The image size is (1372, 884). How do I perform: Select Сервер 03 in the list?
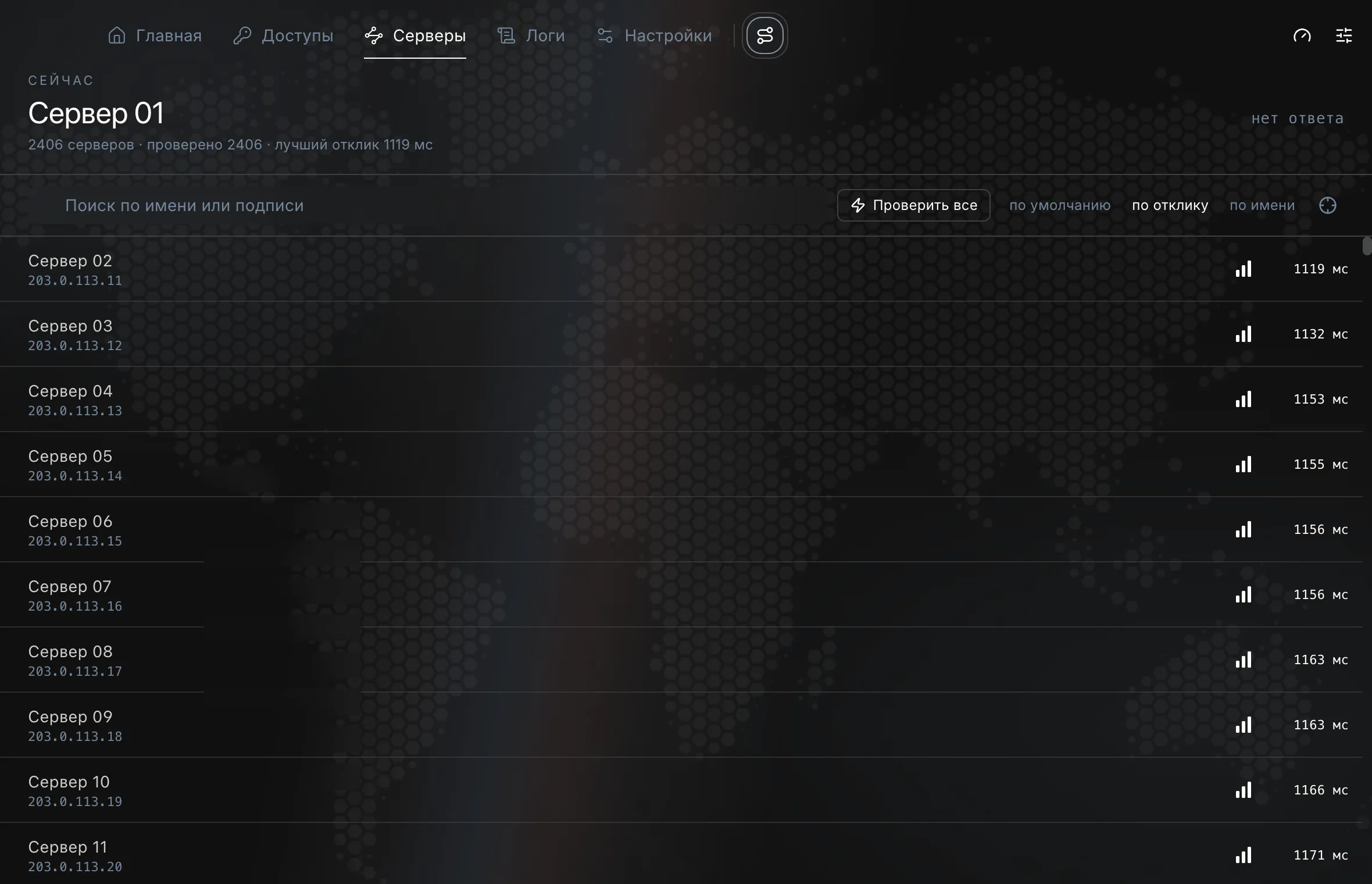[x=681, y=334]
